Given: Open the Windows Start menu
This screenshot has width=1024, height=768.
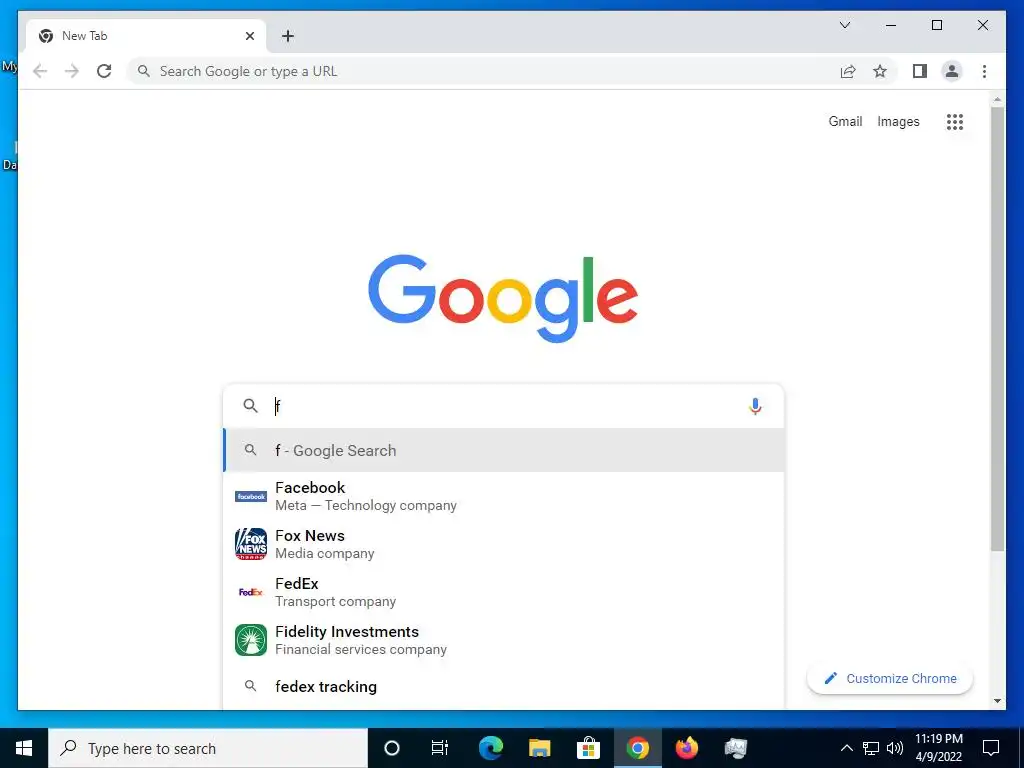Looking at the screenshot, I should 24,748.
